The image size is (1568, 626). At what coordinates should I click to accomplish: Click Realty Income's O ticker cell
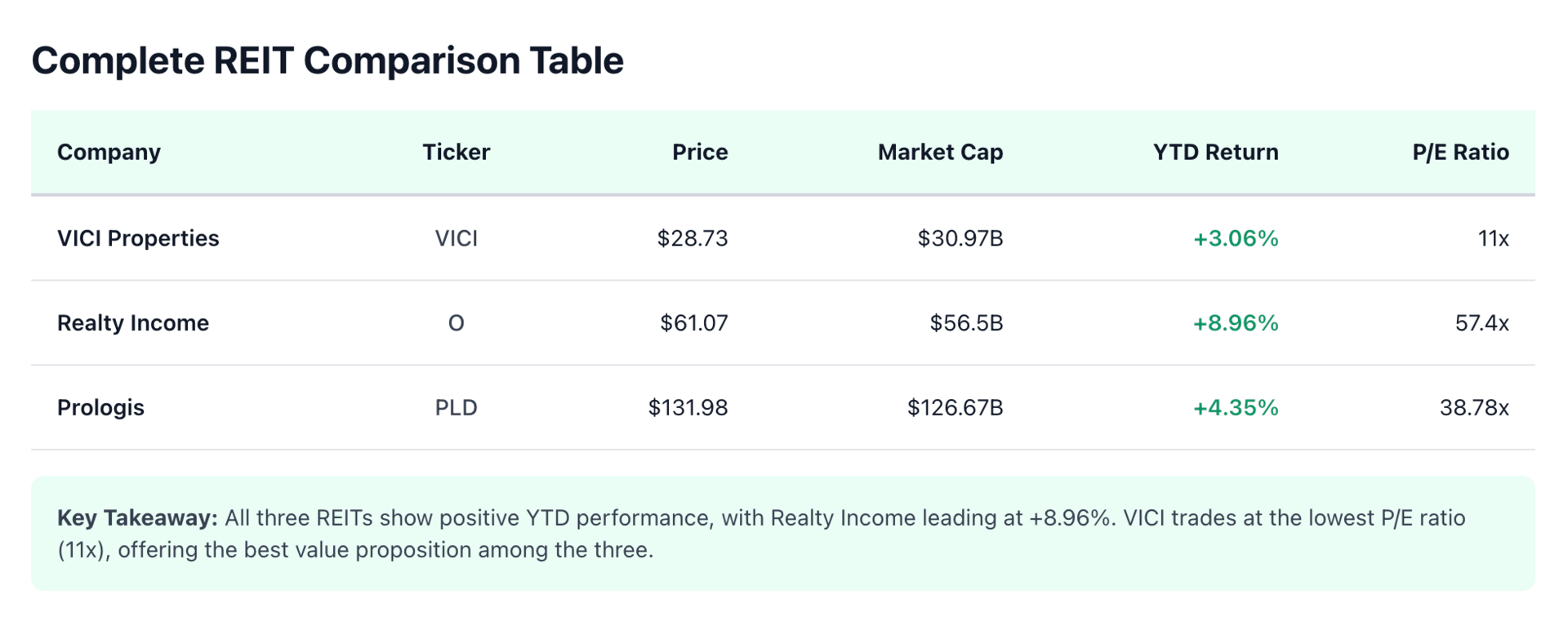[x=456, y=323]
